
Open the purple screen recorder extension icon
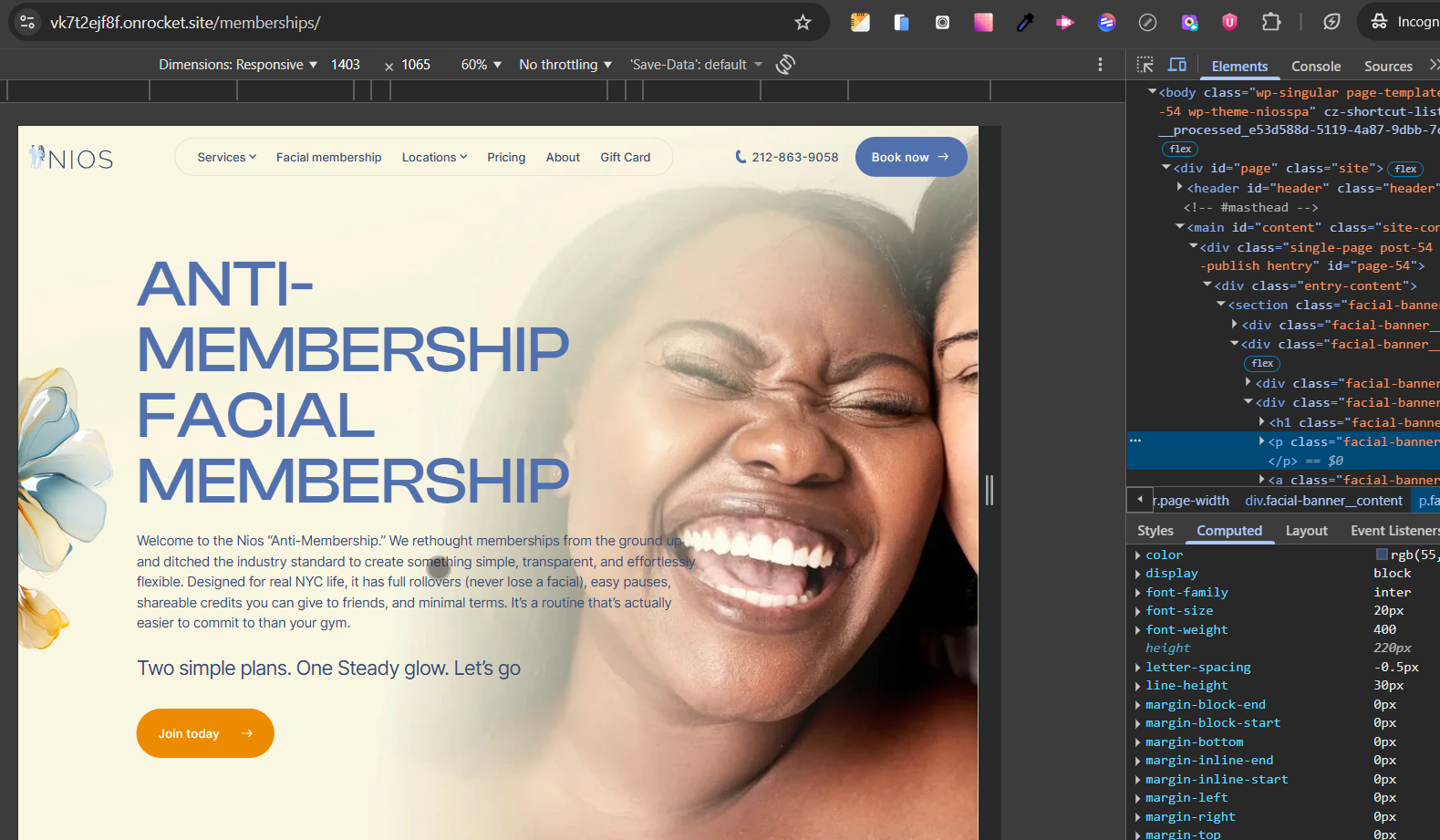(1189, 22)
